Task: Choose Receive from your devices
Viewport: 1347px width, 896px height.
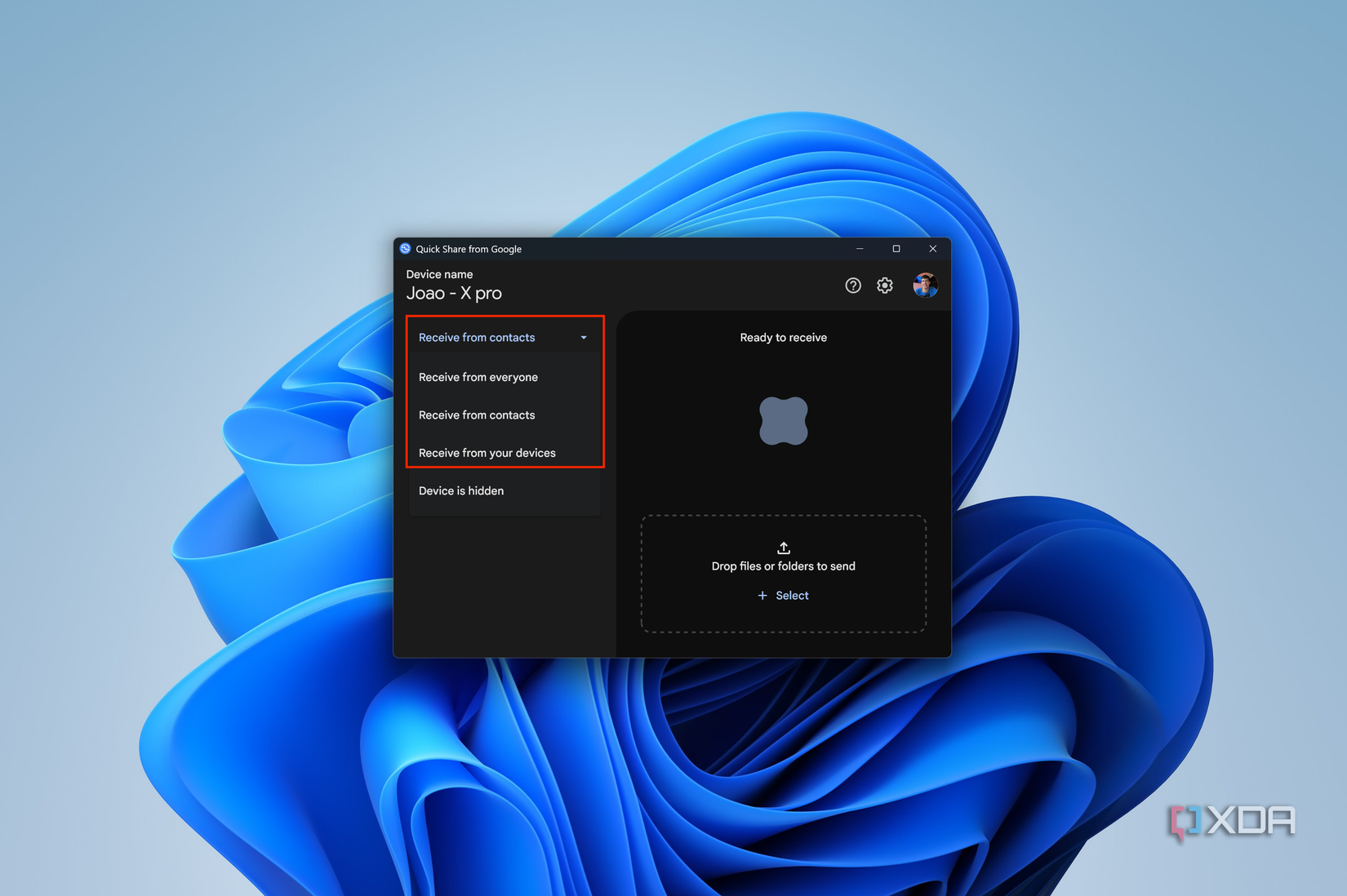Action: pos(487,453)
